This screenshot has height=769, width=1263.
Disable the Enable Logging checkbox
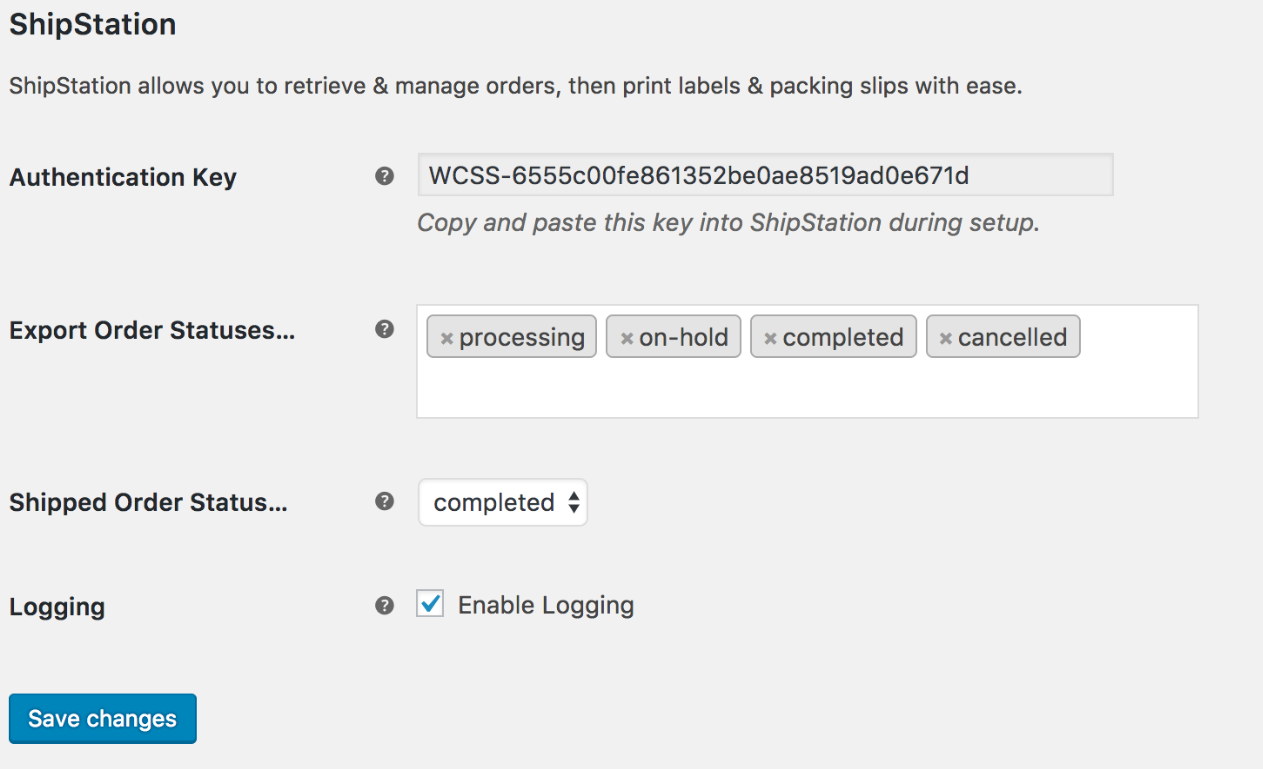pos(429,603)
